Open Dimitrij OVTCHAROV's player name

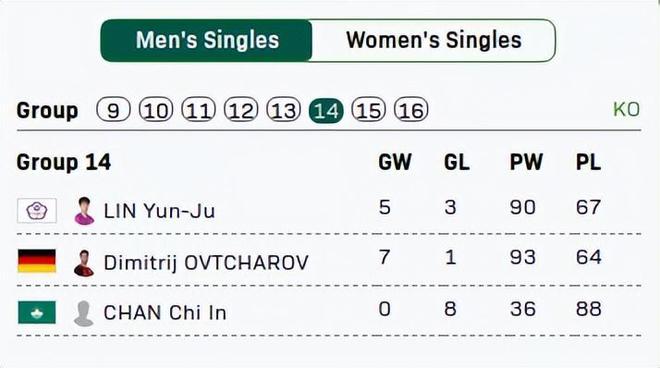click(206, 263)
